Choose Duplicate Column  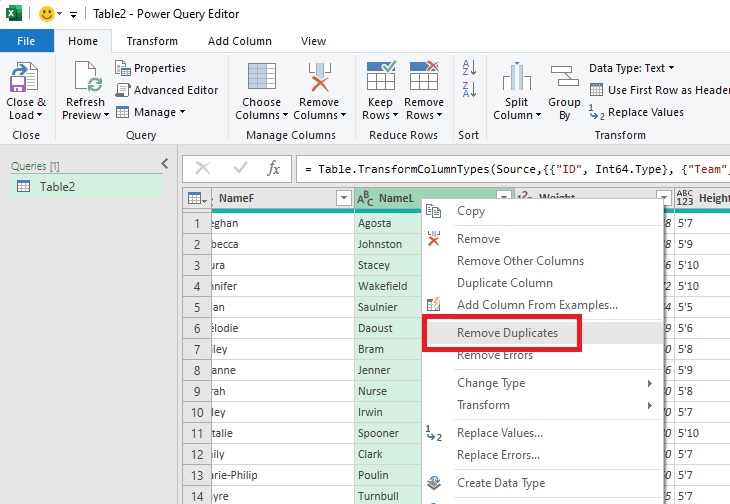[543, 283]
